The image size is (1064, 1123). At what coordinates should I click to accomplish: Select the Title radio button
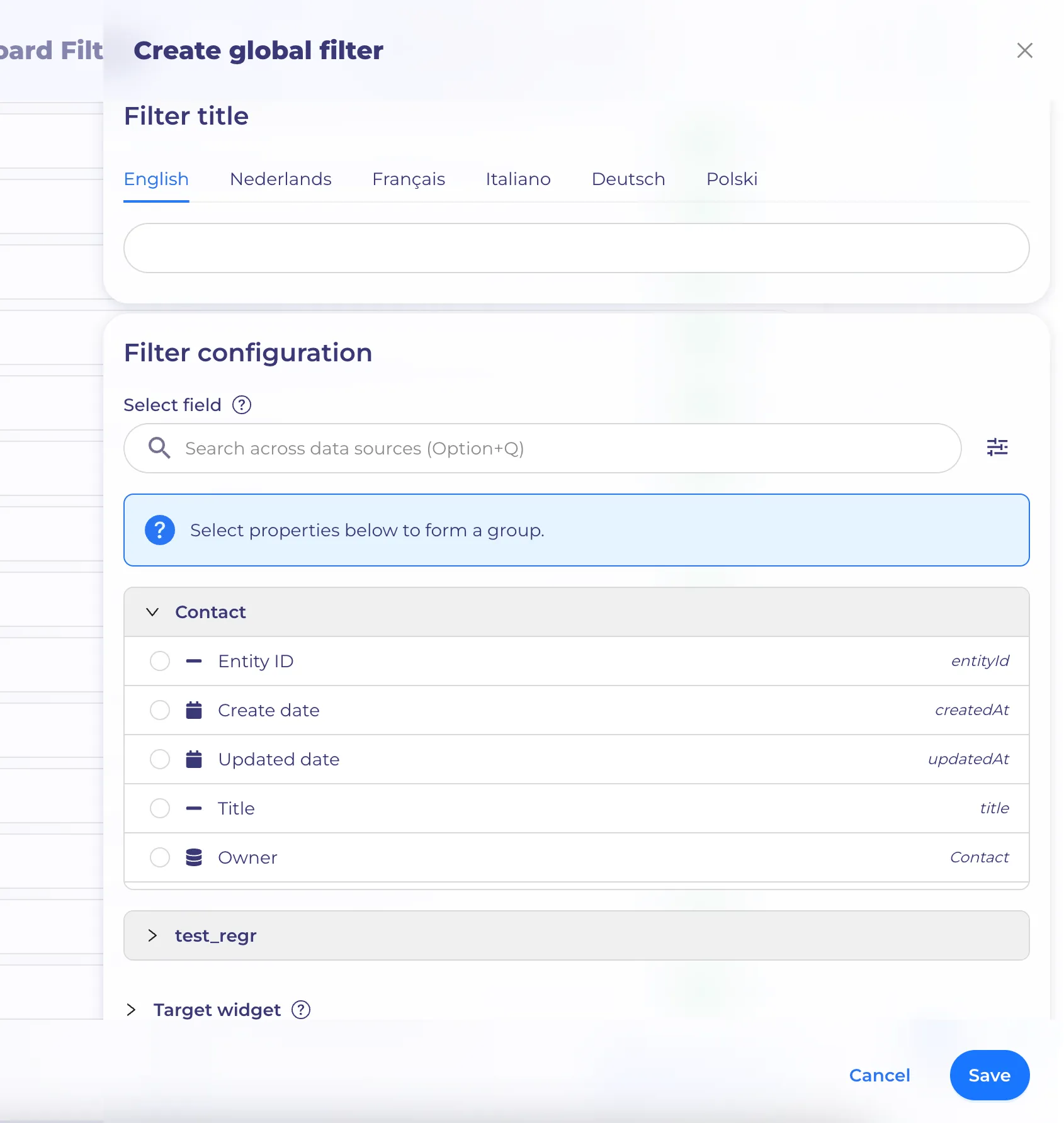[160, 808]
